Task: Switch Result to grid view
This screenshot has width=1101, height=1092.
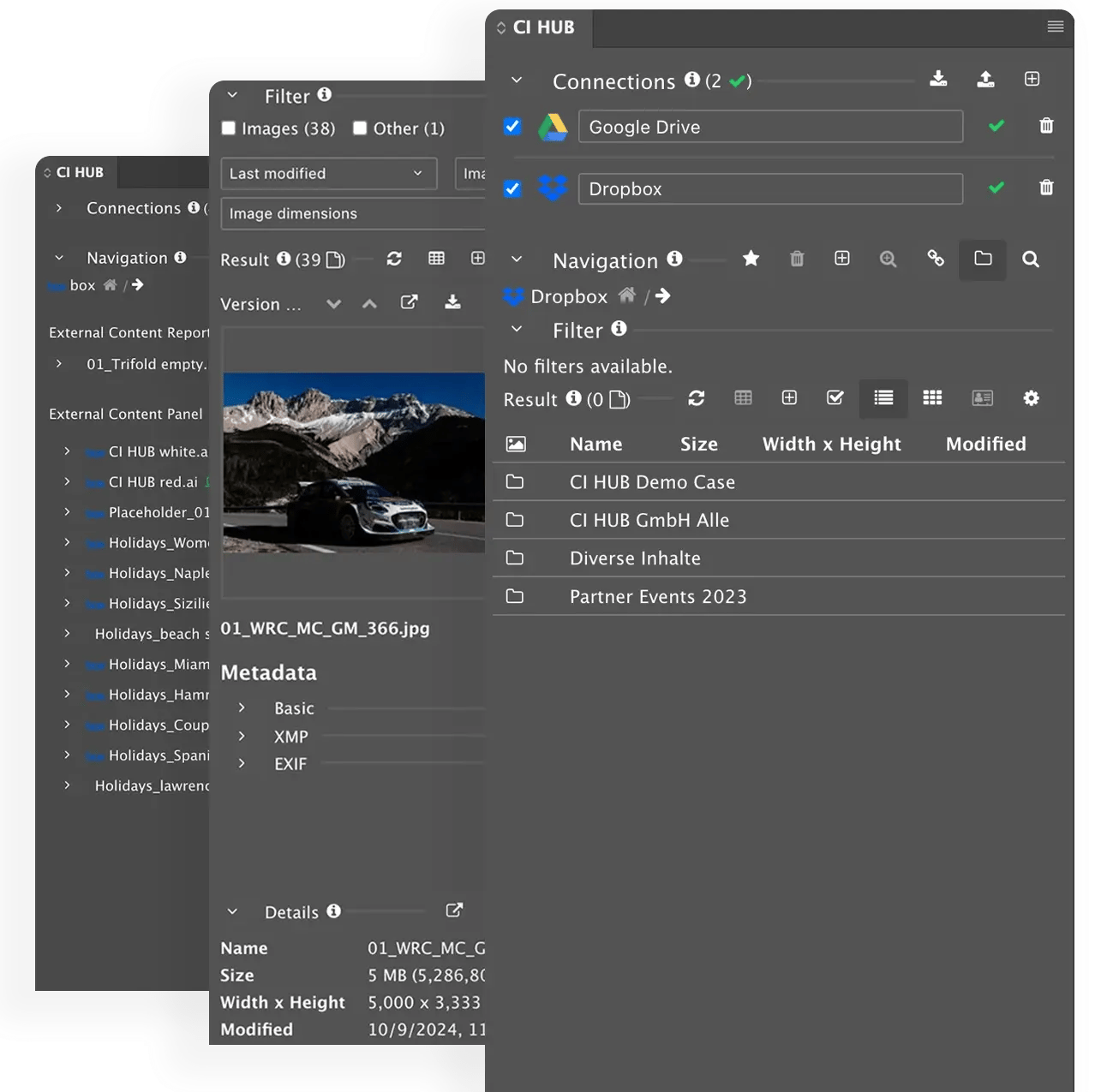Action: 932,397
